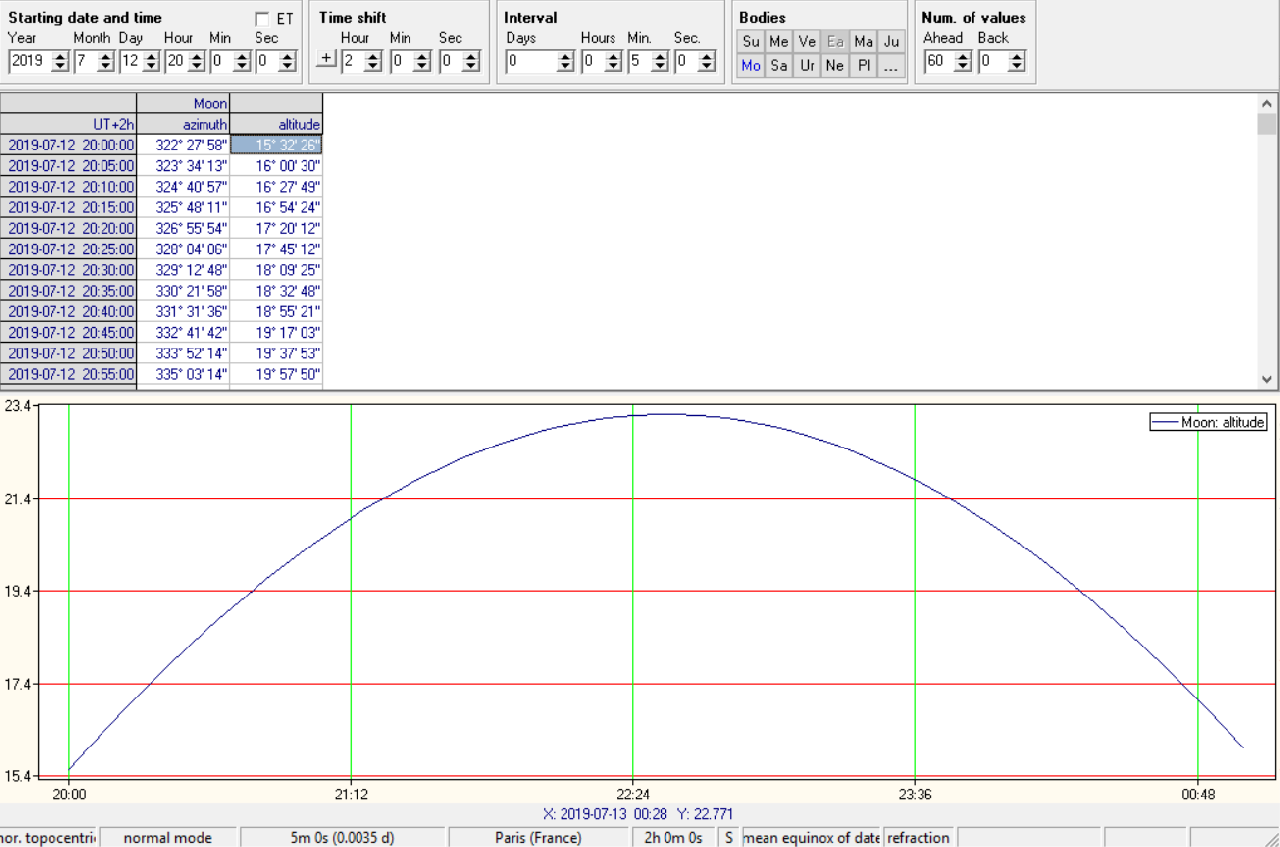The height and width of the screenshot is (847, 1280).
Task: Click the Paris (France) status bar entry
Action: (x=538, y=838)
